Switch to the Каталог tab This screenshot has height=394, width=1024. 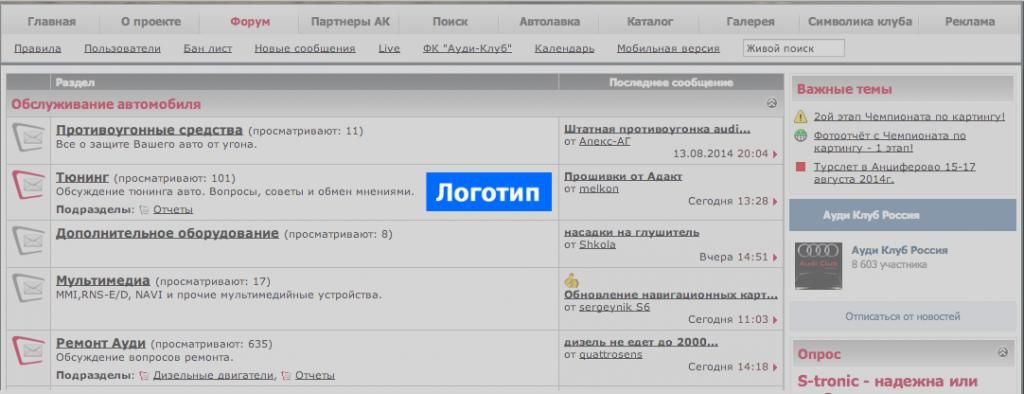pyautogui.click(x=650, y=22)
